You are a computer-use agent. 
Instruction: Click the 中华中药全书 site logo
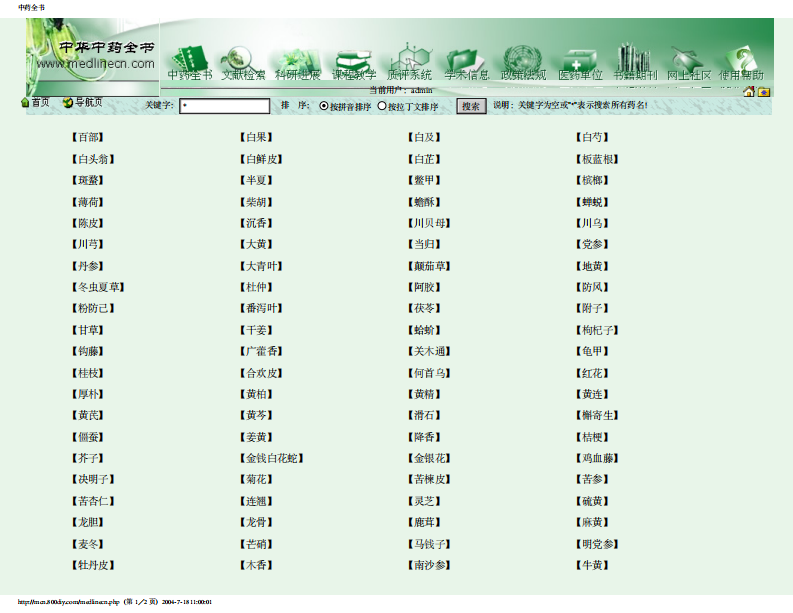coord(105,48)
